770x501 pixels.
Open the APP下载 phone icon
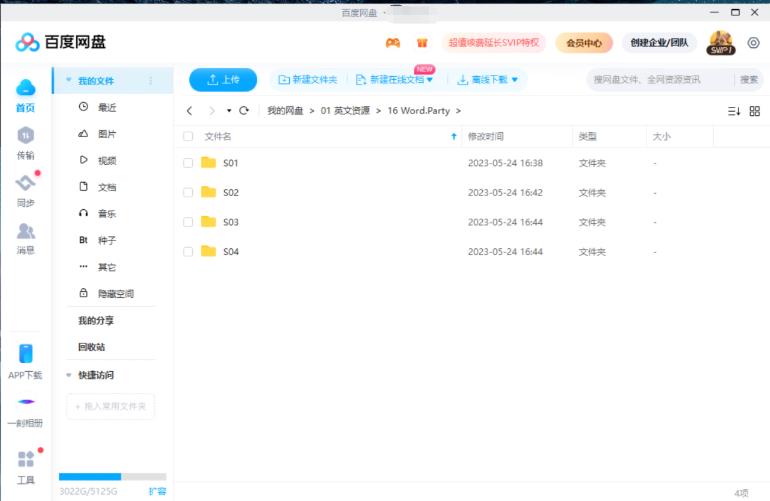[26, 354]
